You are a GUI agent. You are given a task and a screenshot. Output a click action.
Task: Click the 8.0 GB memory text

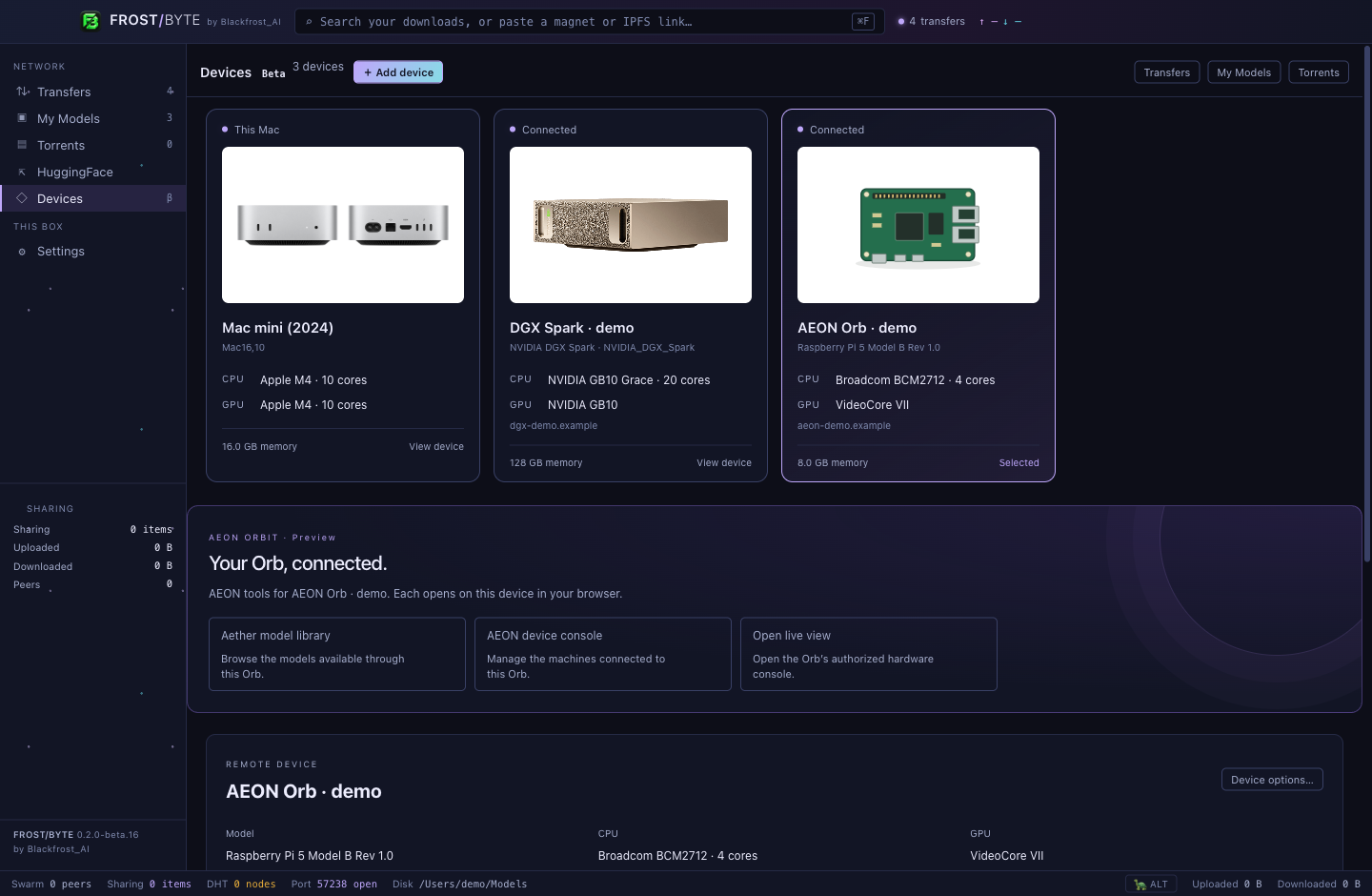pyautogui.click(x=833, y=462)
